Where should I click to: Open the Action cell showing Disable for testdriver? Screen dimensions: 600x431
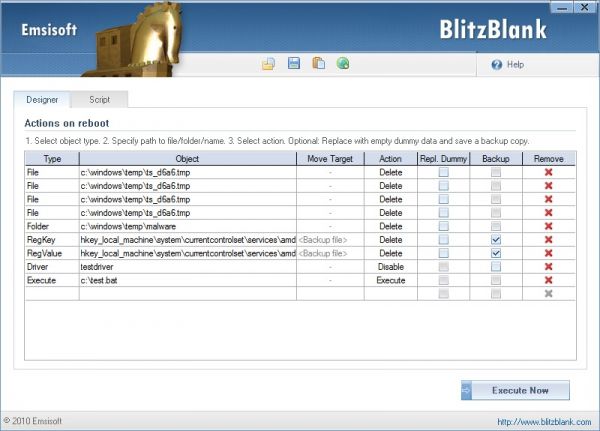[x=391, y=267]
